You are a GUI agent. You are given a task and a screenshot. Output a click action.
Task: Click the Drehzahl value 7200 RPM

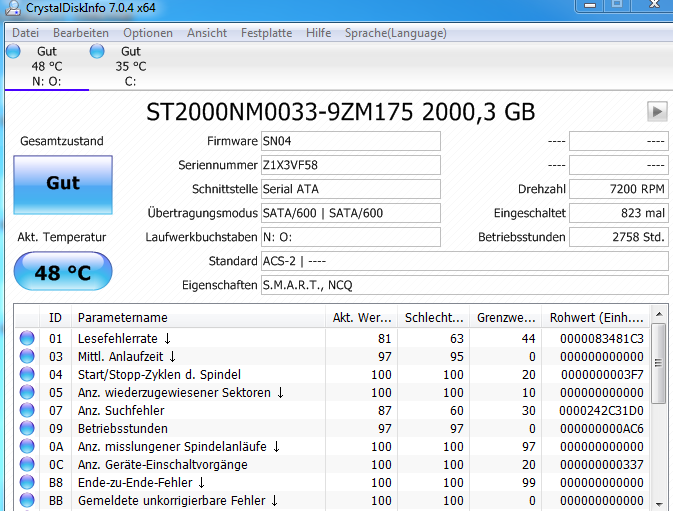tap(618, 189)
